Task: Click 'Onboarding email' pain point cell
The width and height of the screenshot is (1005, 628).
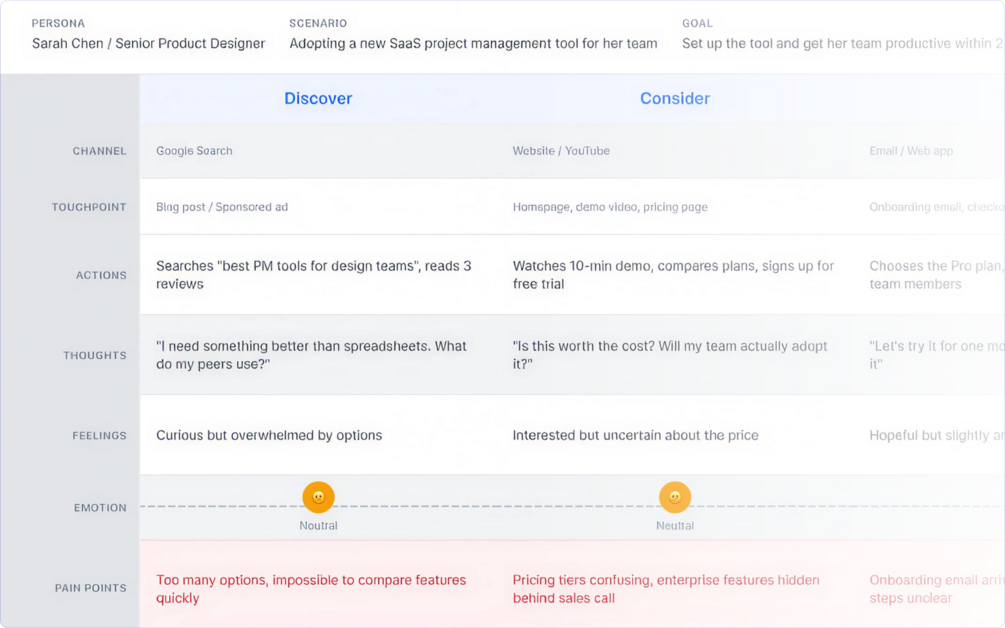Action: 936,589
